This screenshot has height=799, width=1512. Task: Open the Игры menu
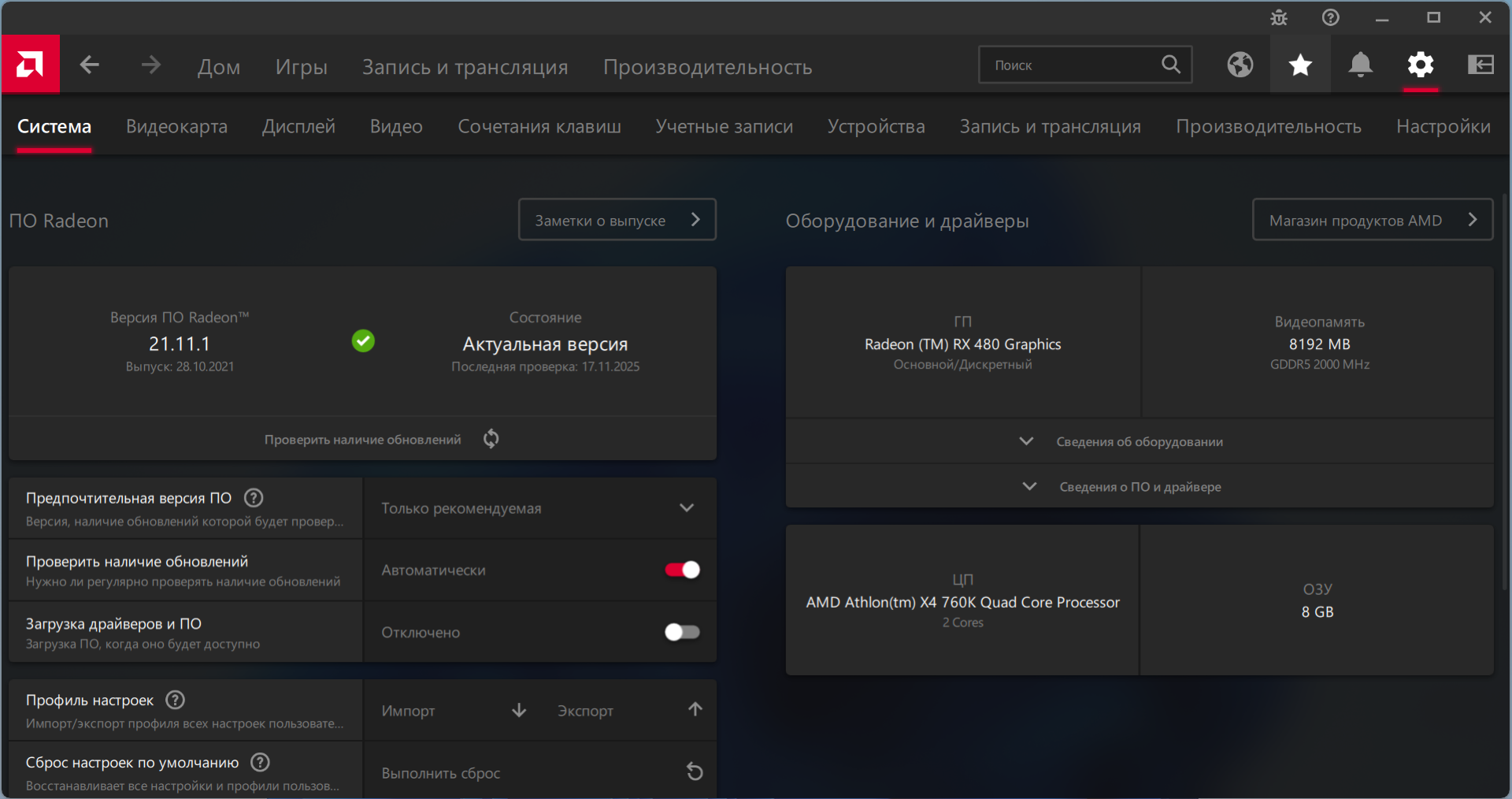(302, 67)
